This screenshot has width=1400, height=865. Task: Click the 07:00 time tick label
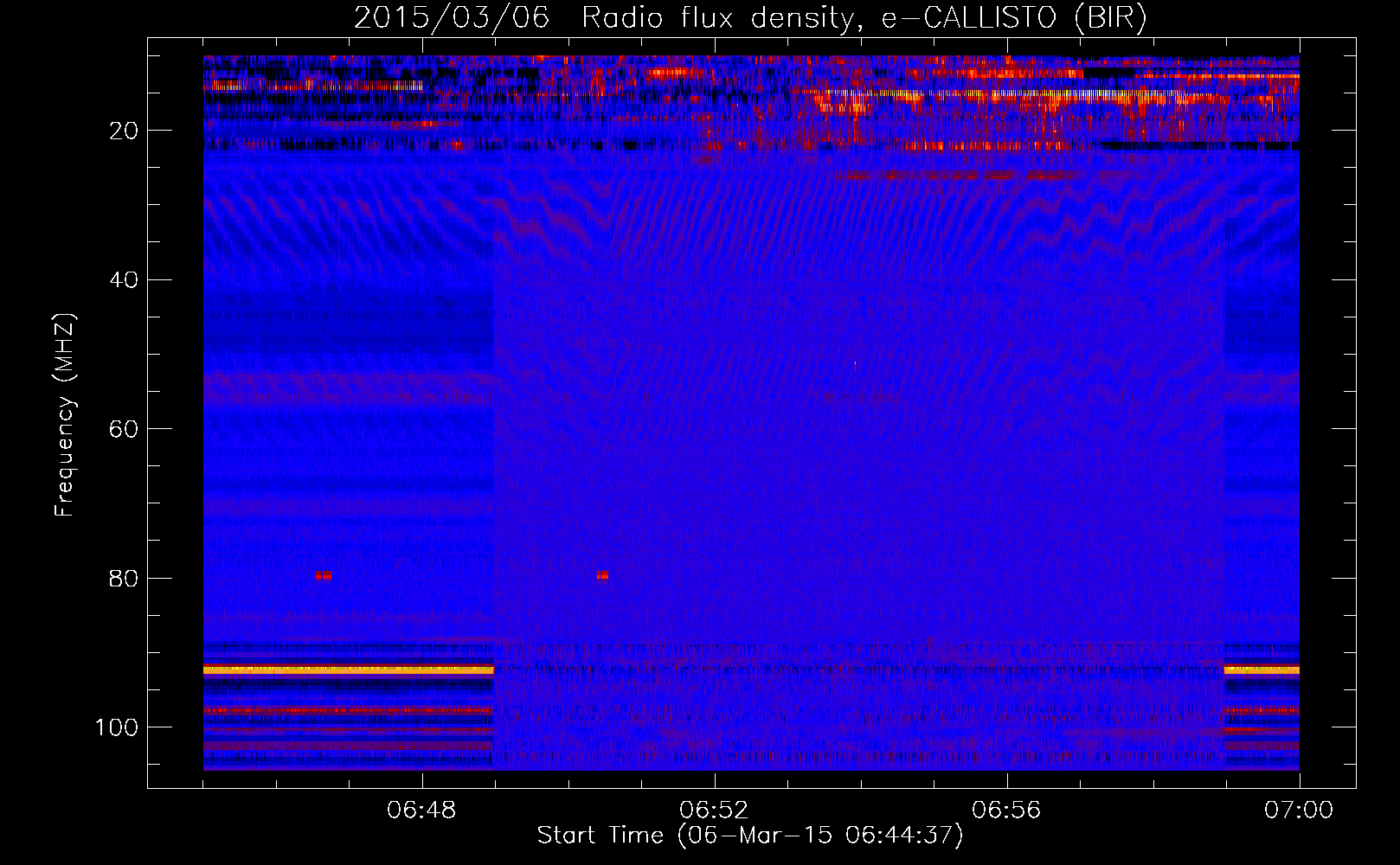(x=1299, y=811)
